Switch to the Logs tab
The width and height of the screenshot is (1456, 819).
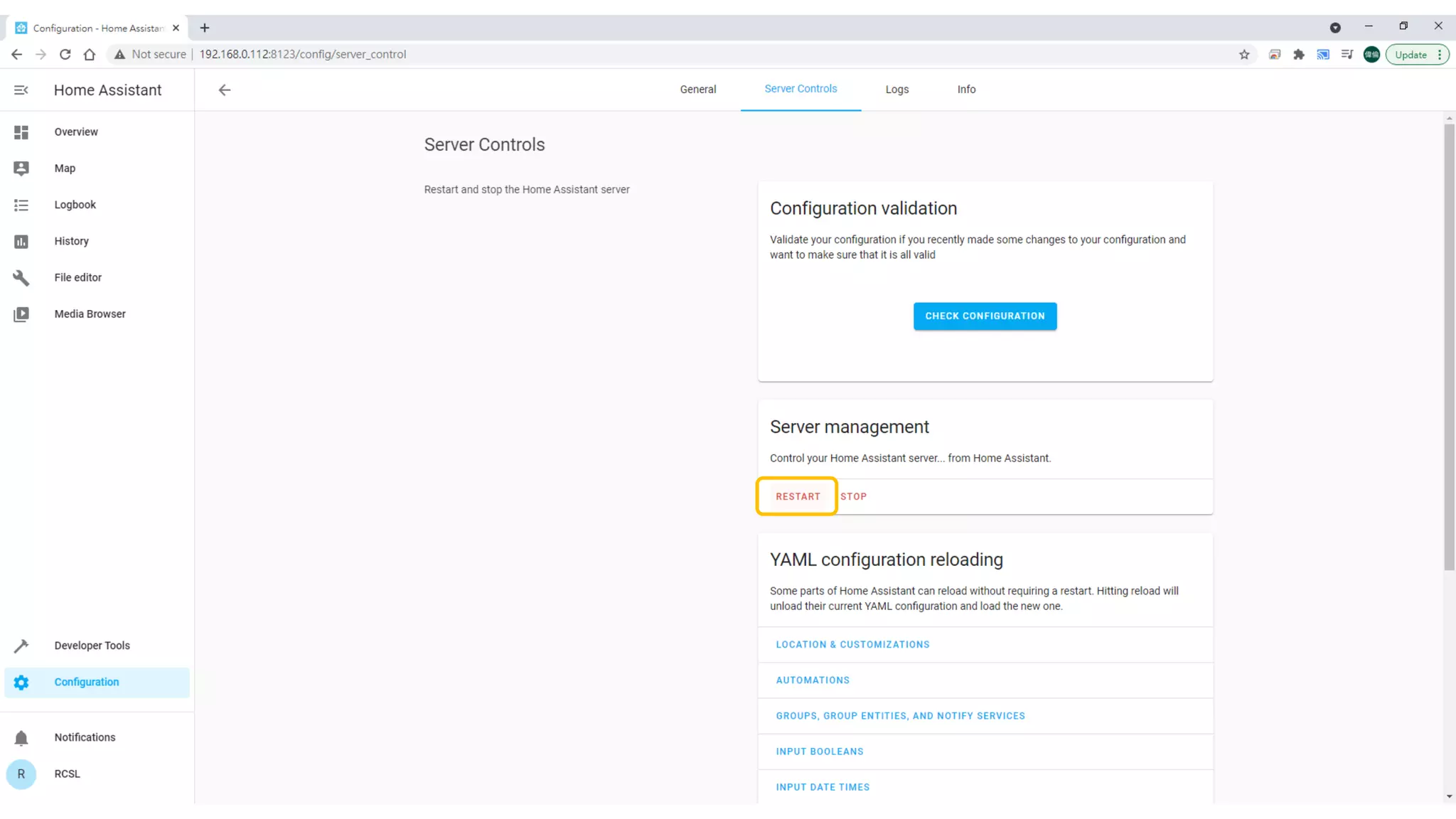896,90
